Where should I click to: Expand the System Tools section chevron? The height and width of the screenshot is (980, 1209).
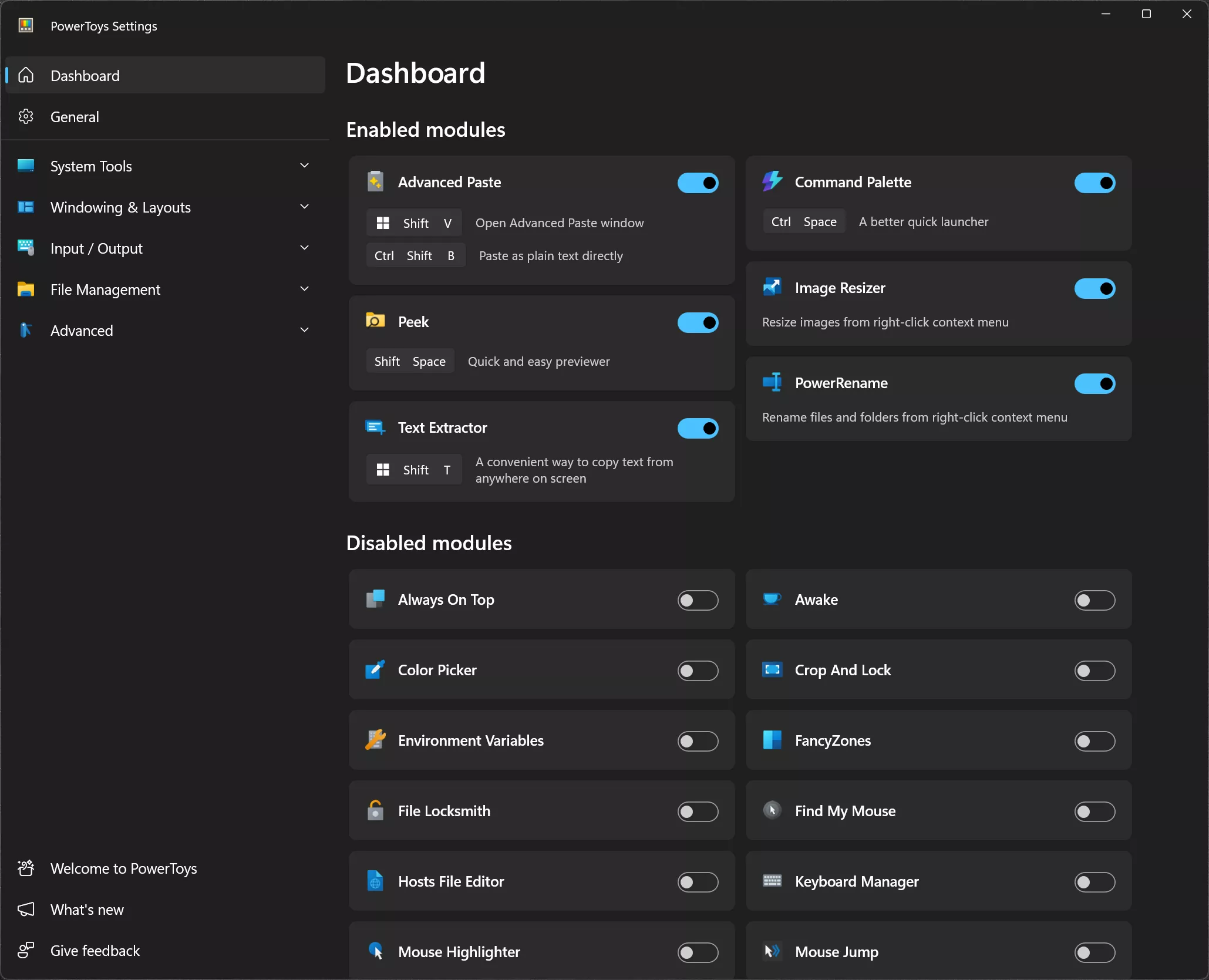coord(304,166)
